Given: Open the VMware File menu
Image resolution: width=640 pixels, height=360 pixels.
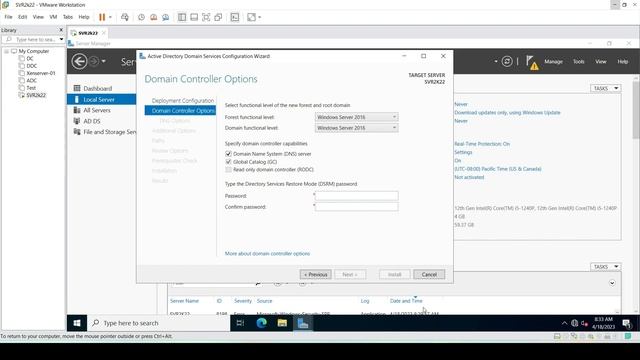Looking at the screenshot, I should 8,17.
